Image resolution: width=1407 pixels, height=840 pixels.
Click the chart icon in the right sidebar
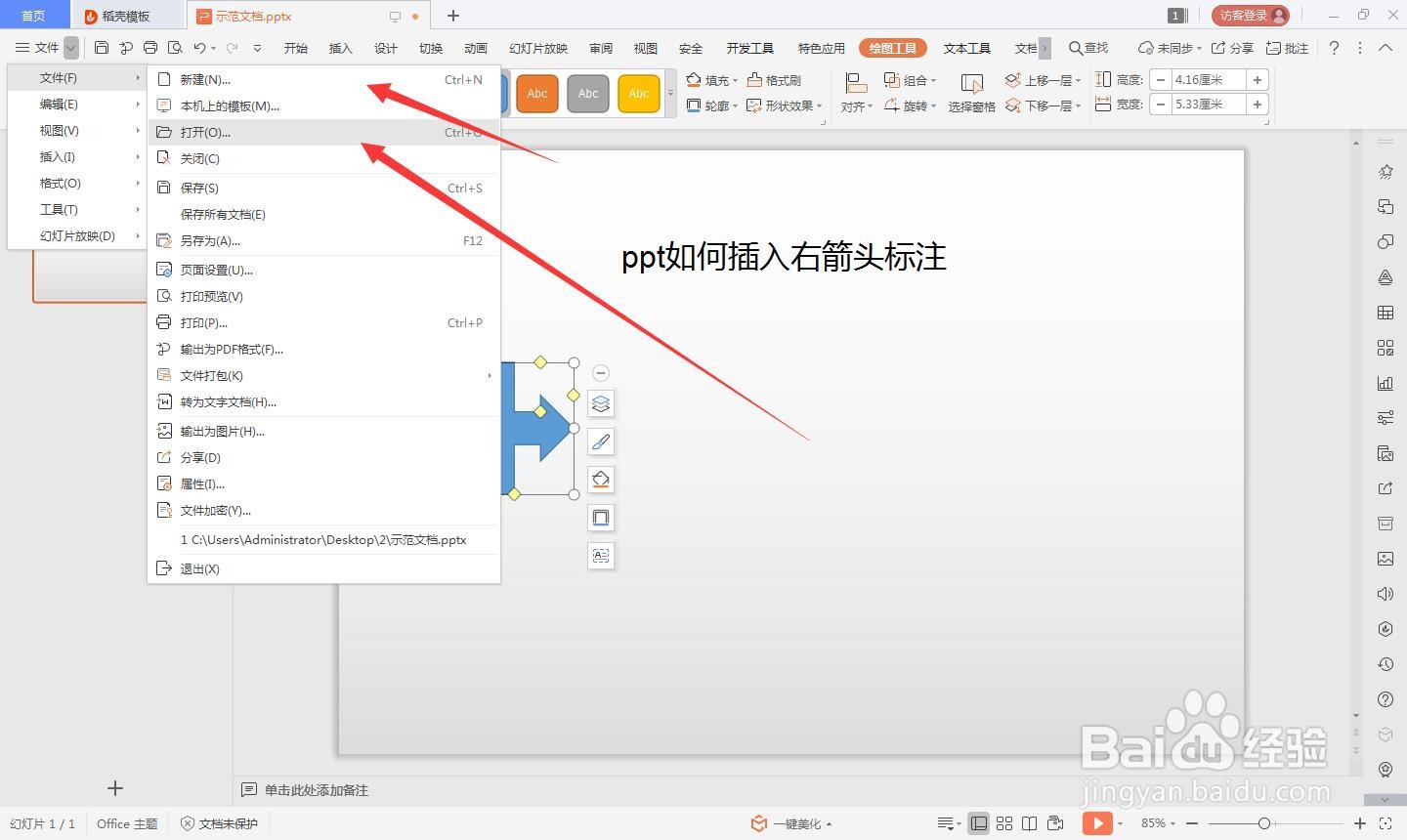[1385, 383]
